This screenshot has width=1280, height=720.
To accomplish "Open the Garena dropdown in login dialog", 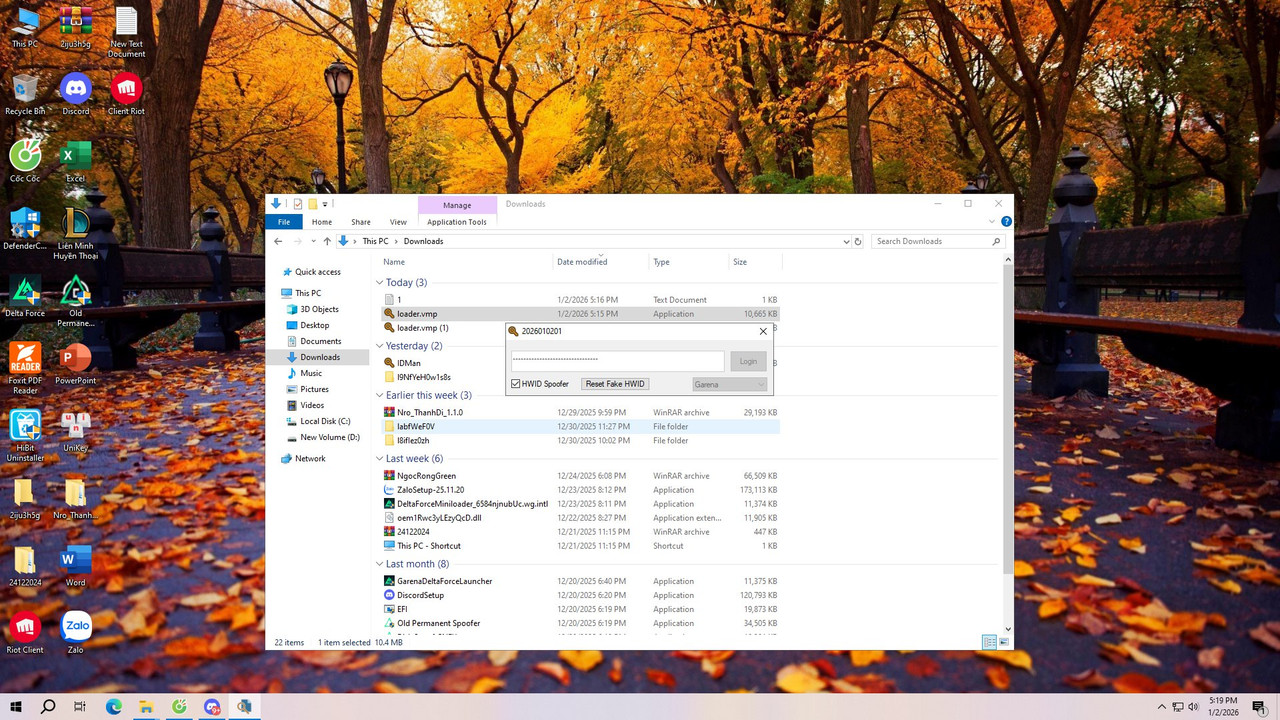I will [729, 384].
